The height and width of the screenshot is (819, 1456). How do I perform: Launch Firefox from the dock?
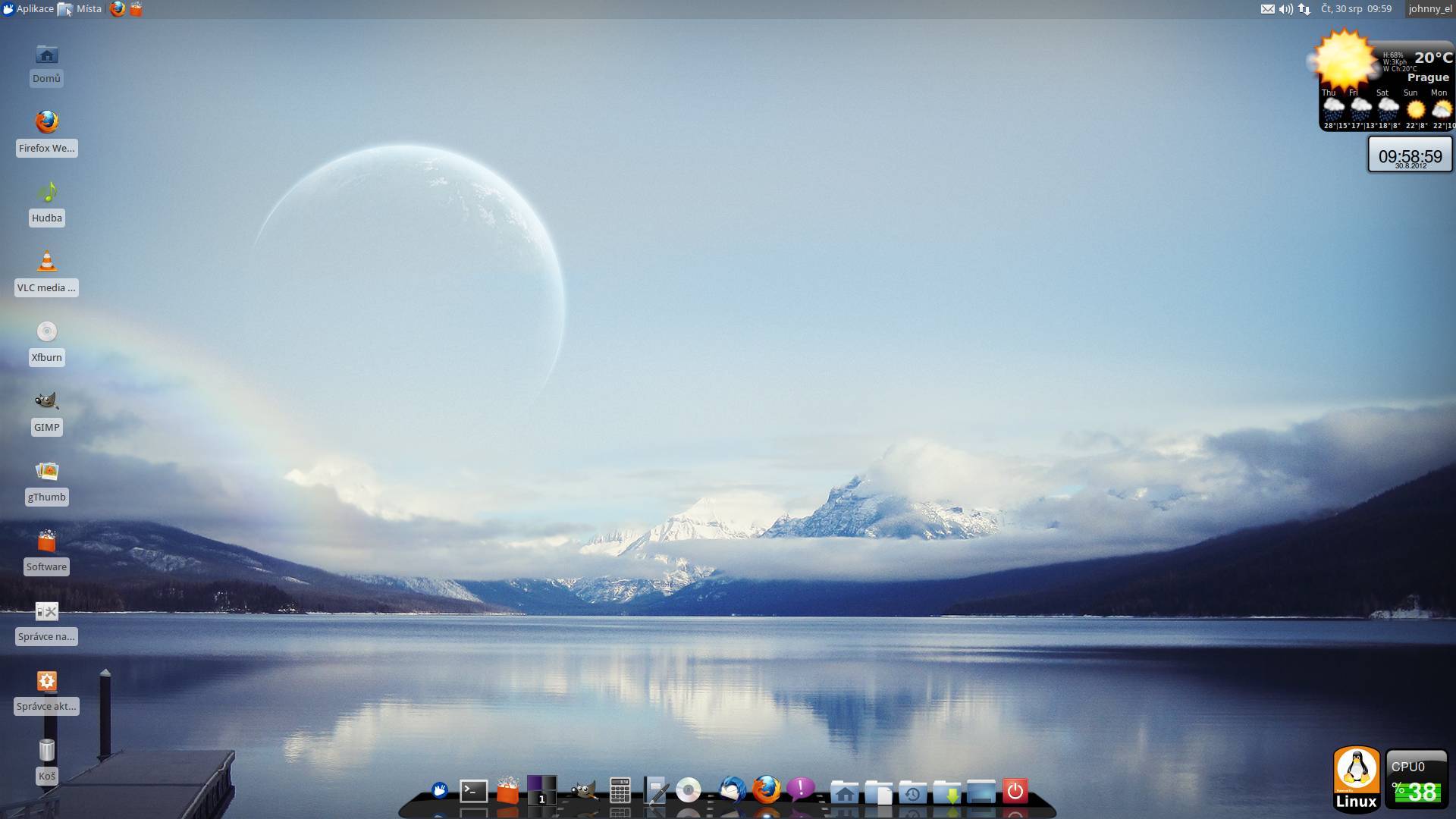766,790
